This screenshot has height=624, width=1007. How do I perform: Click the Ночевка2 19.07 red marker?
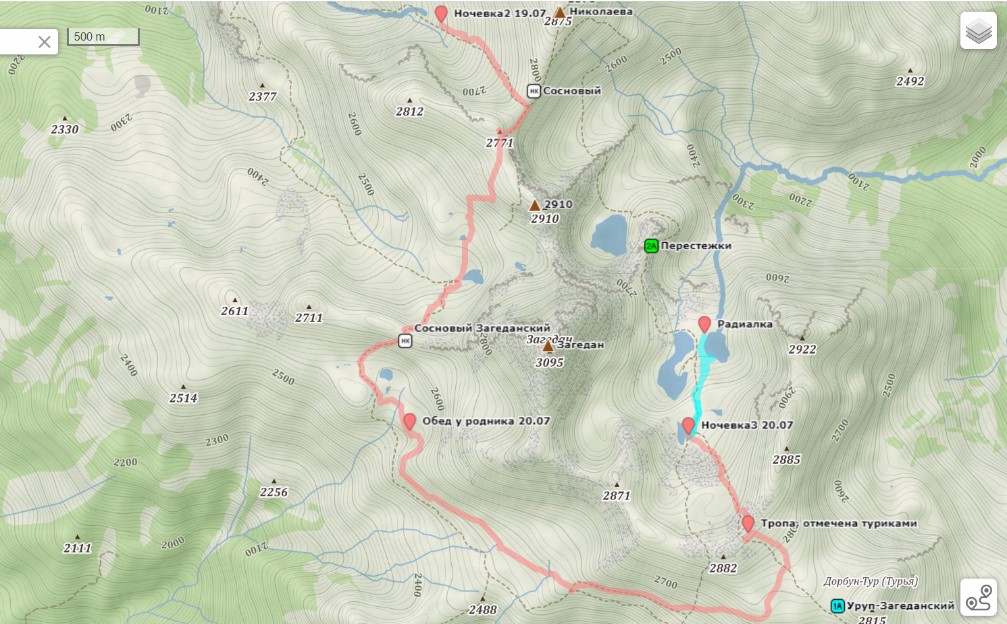click(441, 13)
